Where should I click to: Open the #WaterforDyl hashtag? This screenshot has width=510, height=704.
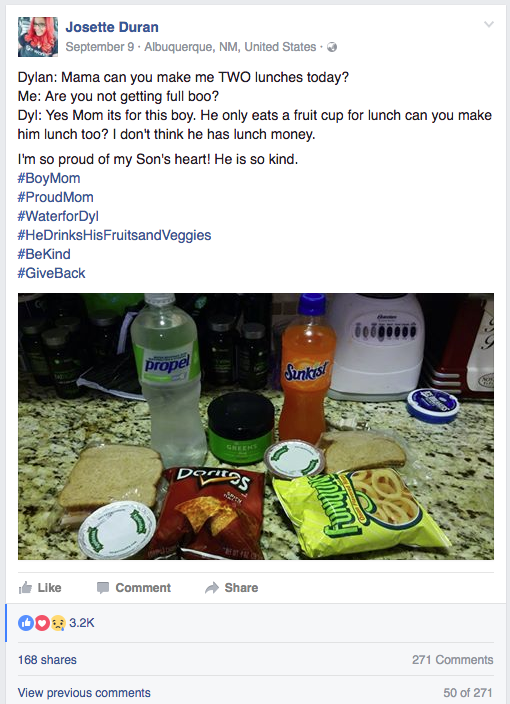(58, 216)
